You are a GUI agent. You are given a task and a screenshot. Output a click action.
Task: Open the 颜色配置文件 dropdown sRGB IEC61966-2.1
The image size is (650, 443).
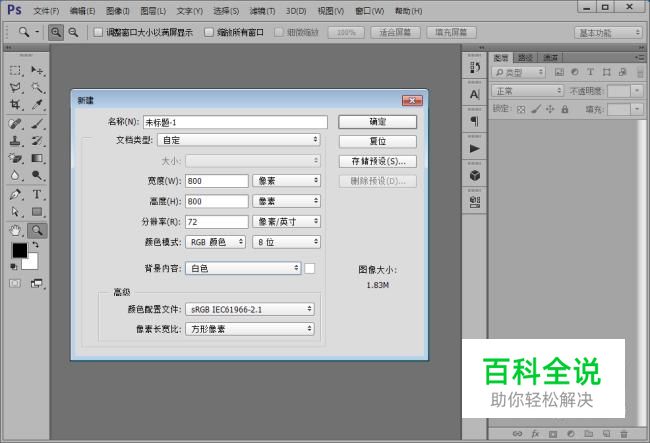[250, 309]
